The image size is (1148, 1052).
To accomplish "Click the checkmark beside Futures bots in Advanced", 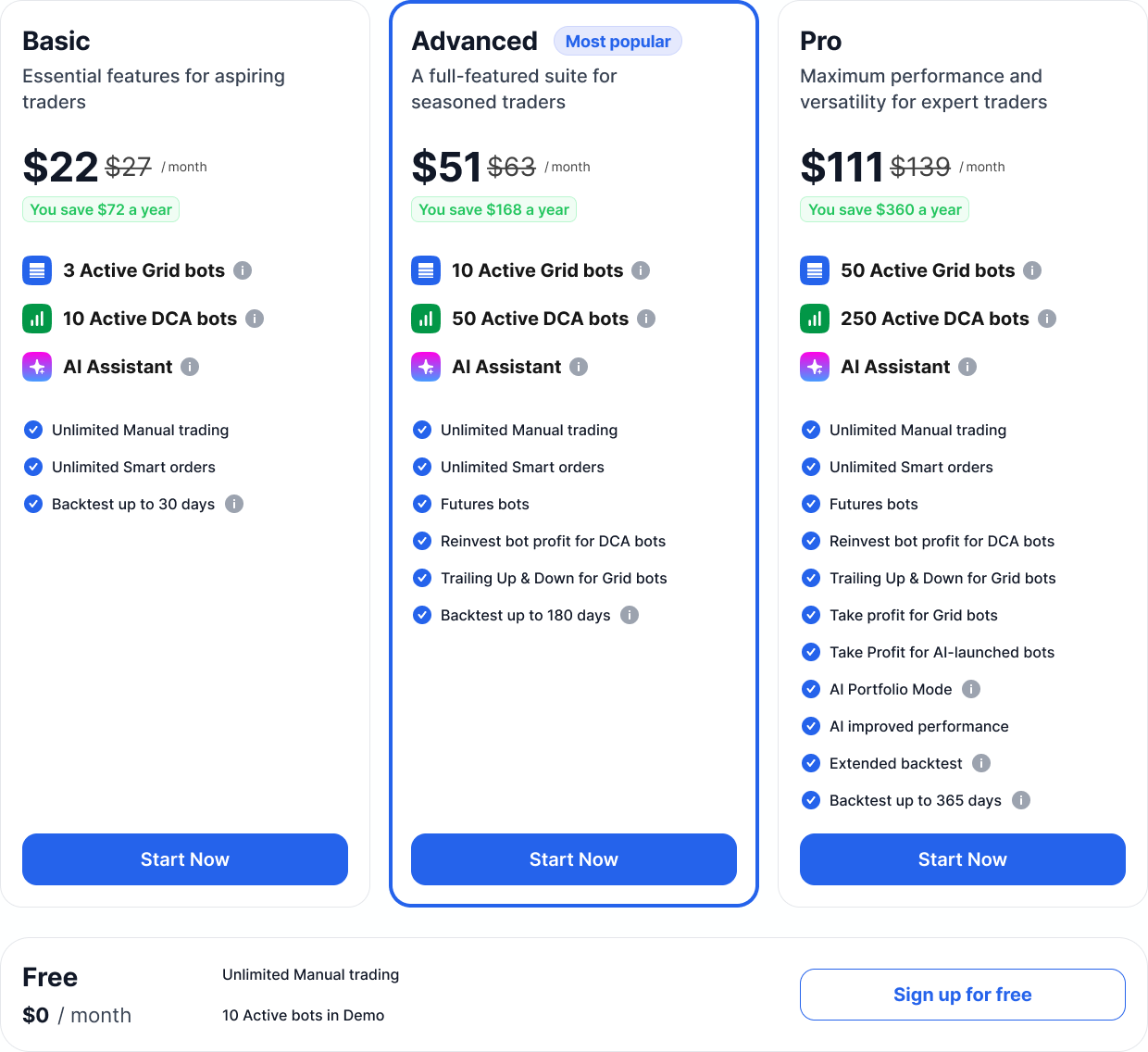I will [x=422, y=504].
